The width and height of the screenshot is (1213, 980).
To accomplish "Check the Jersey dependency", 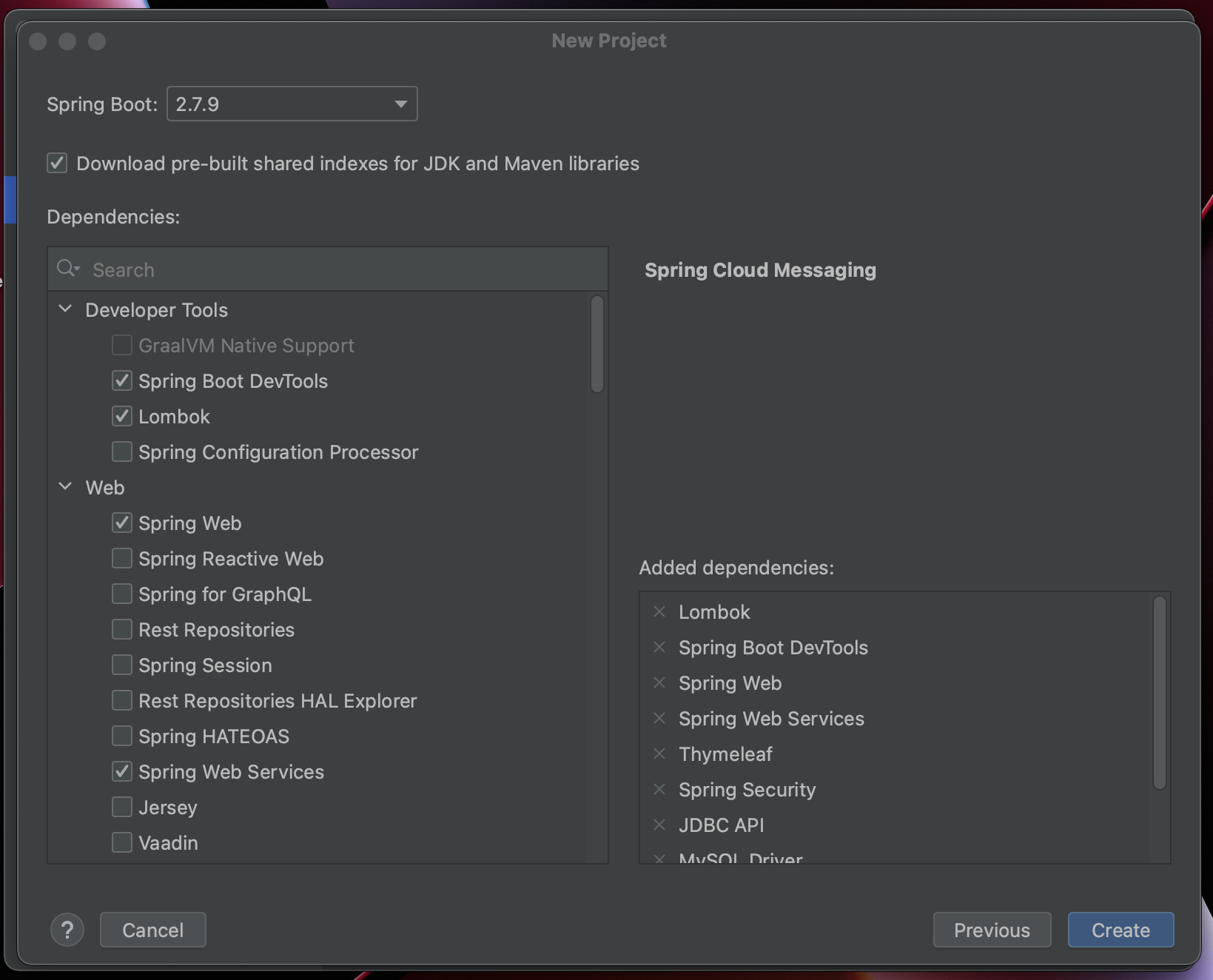I will [x=122, y=807].
